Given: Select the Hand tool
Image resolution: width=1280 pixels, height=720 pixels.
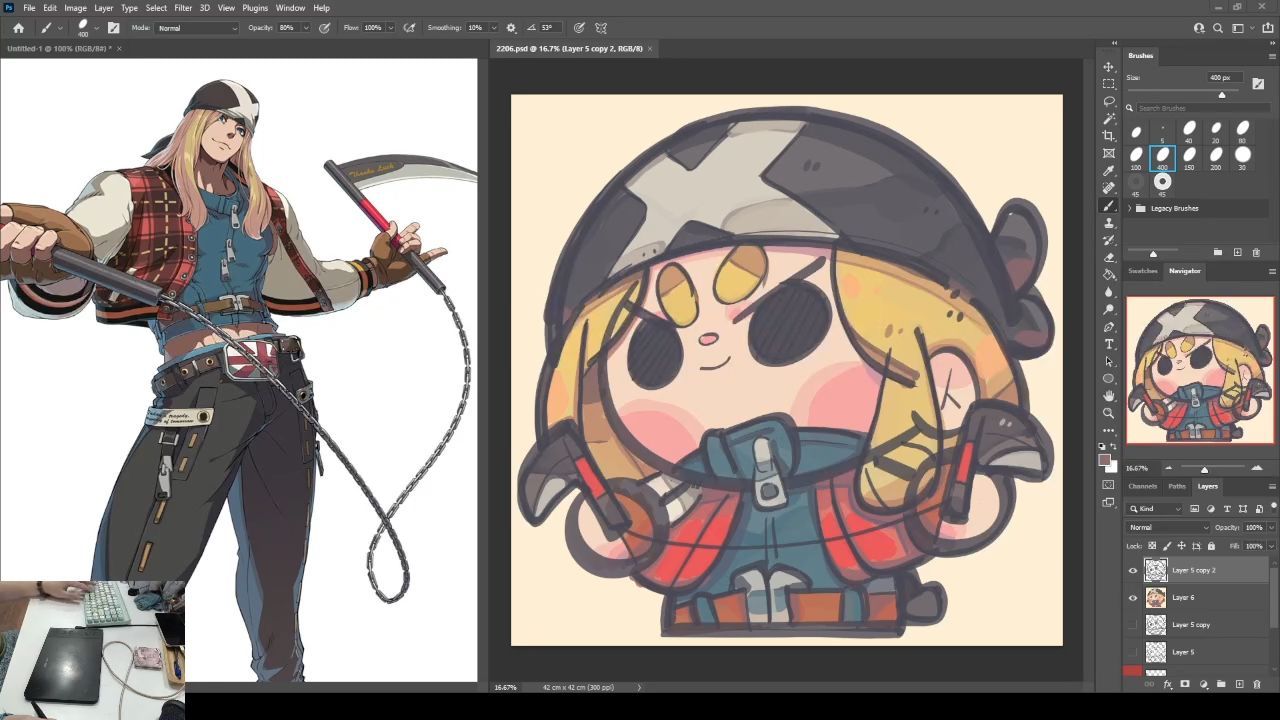Looking at the screenshot, I should [1108, 396].
